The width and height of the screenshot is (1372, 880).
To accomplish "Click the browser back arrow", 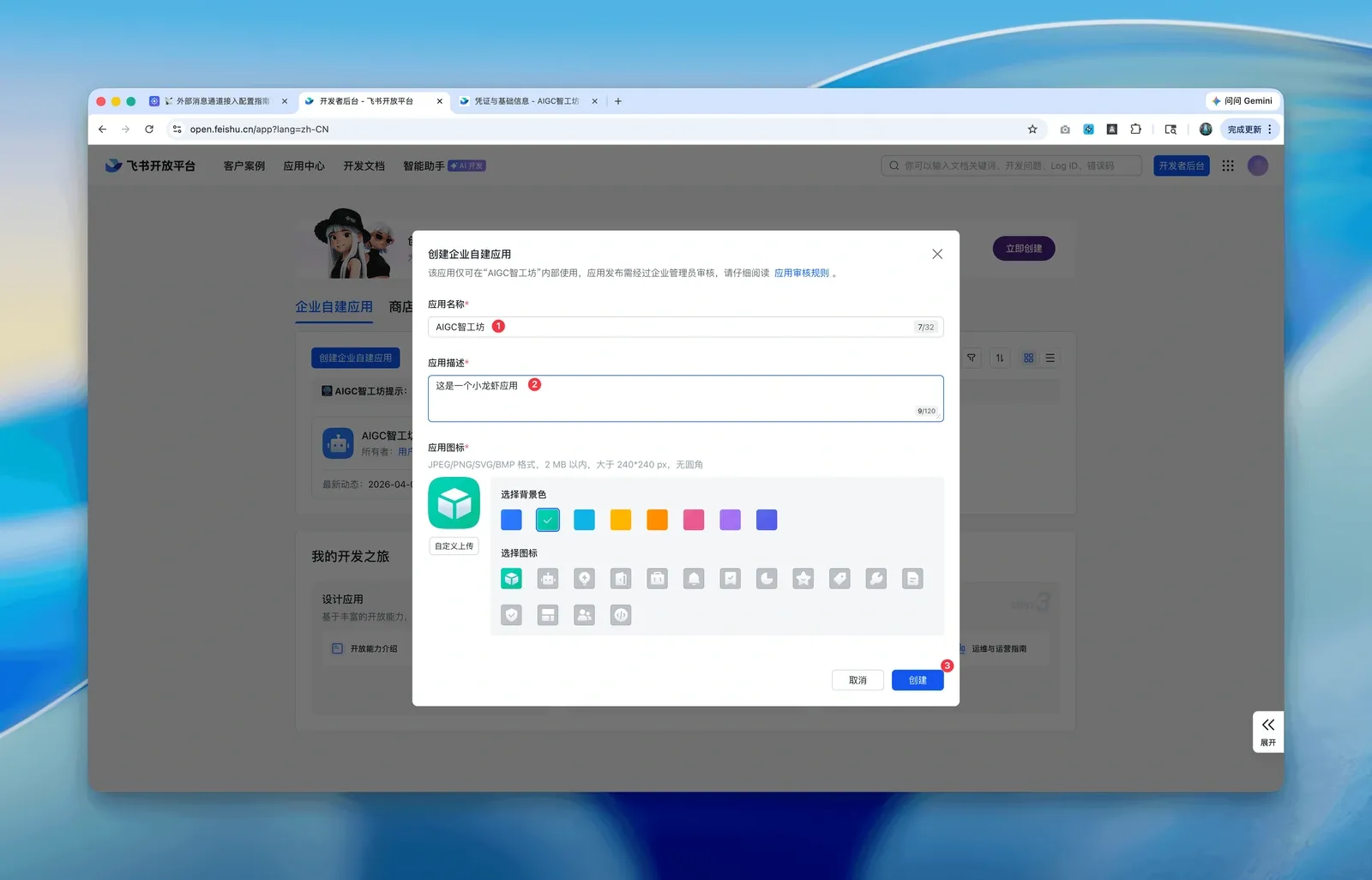I will click(x=102, y=130).
